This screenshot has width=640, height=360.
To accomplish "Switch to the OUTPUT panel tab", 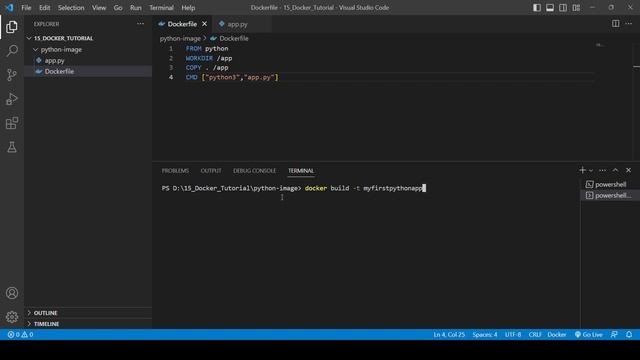I will 211,171.
